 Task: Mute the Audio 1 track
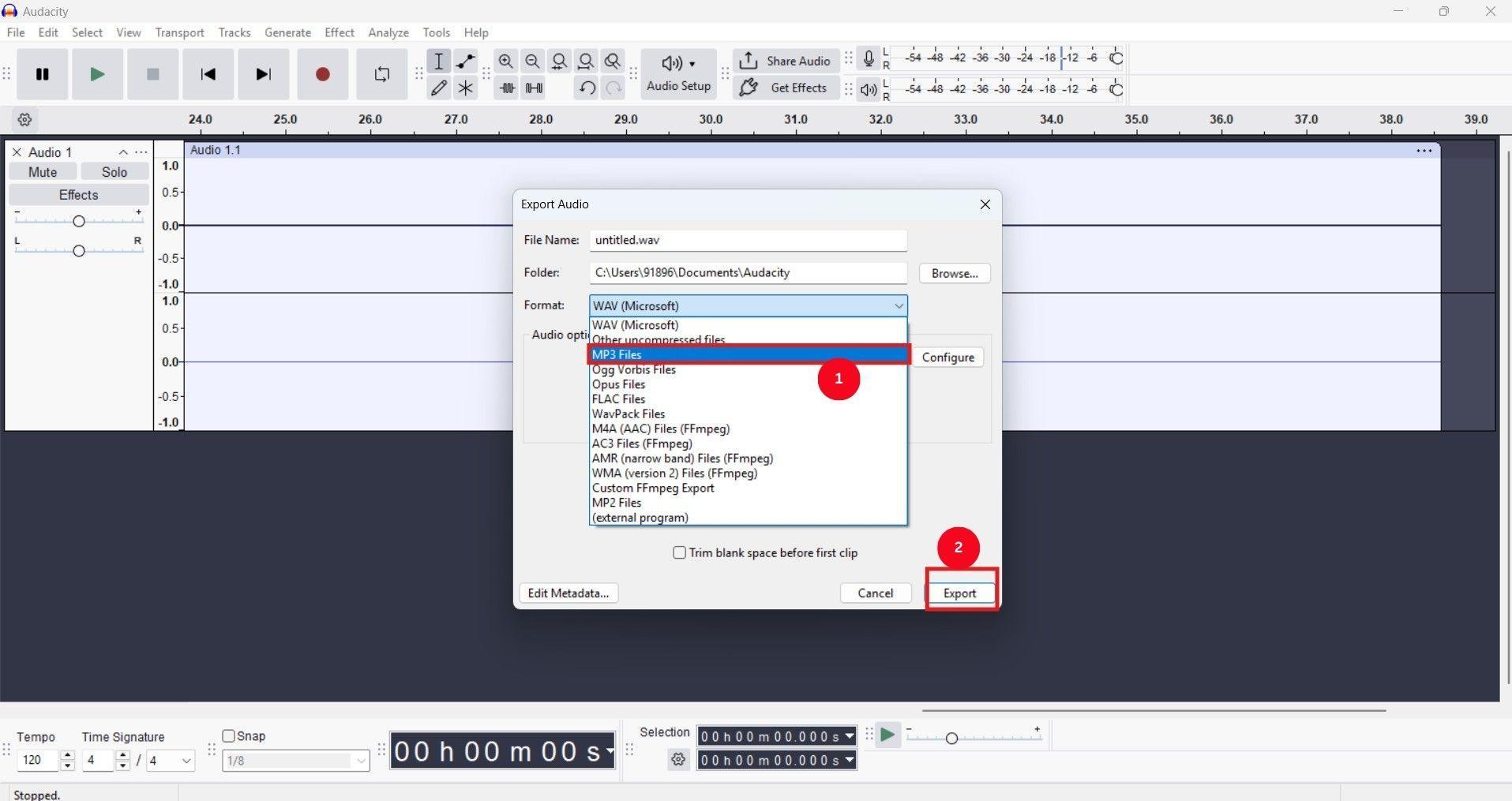pyautogui.click(x=42, y=171)
